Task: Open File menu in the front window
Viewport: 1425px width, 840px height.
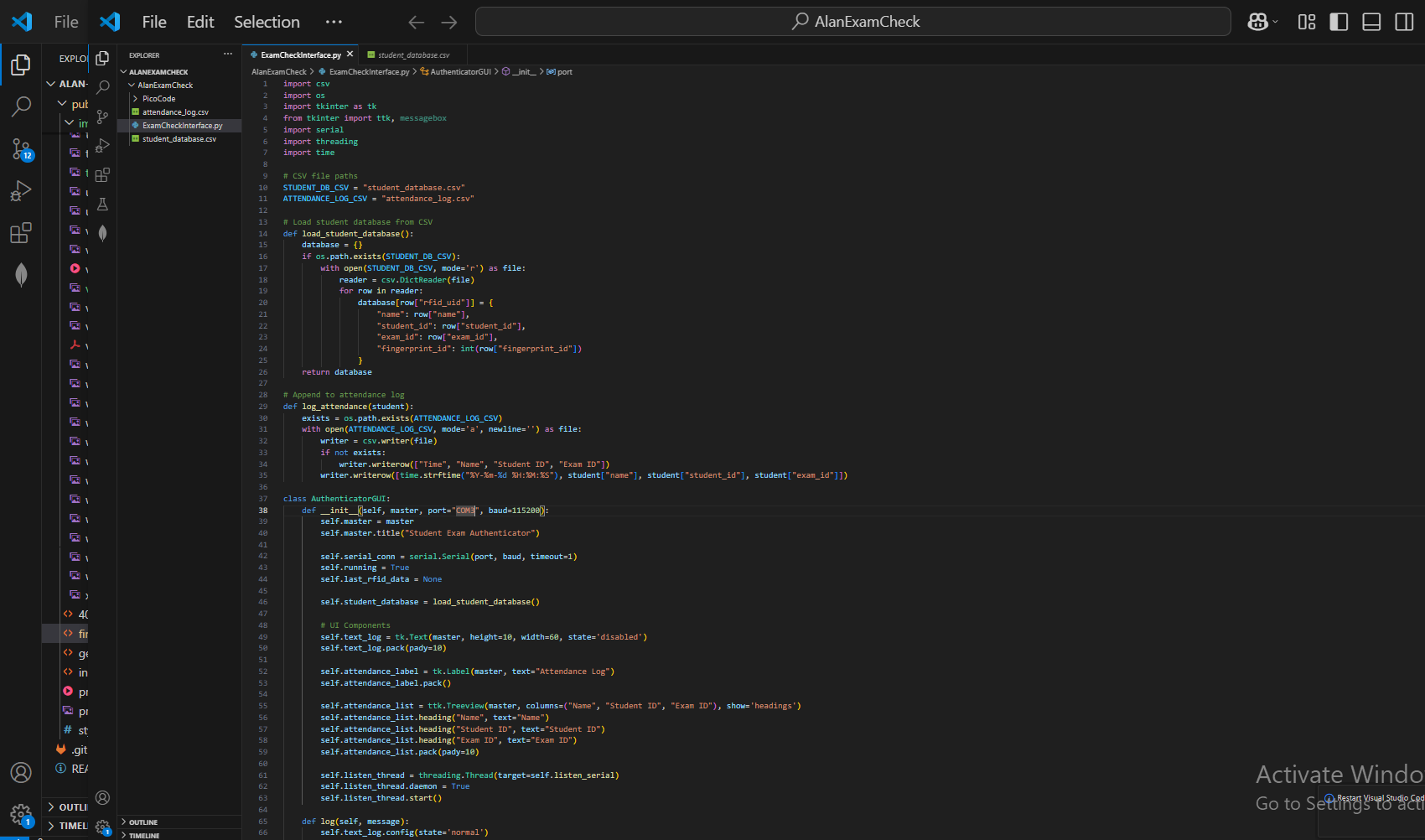Action: pos(154,22)
